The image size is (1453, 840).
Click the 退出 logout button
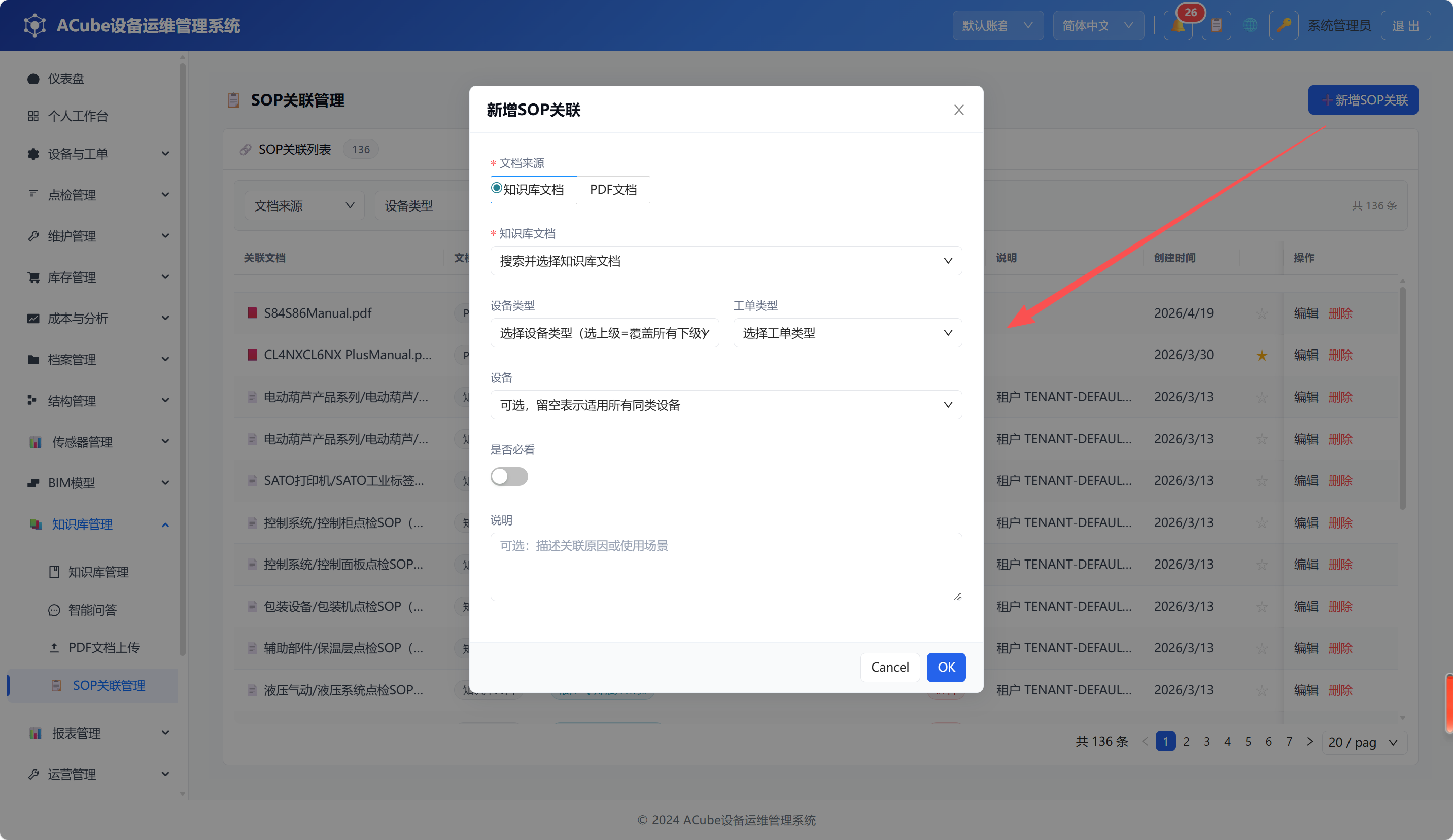pyautogui.click(x=1406, y=26)
